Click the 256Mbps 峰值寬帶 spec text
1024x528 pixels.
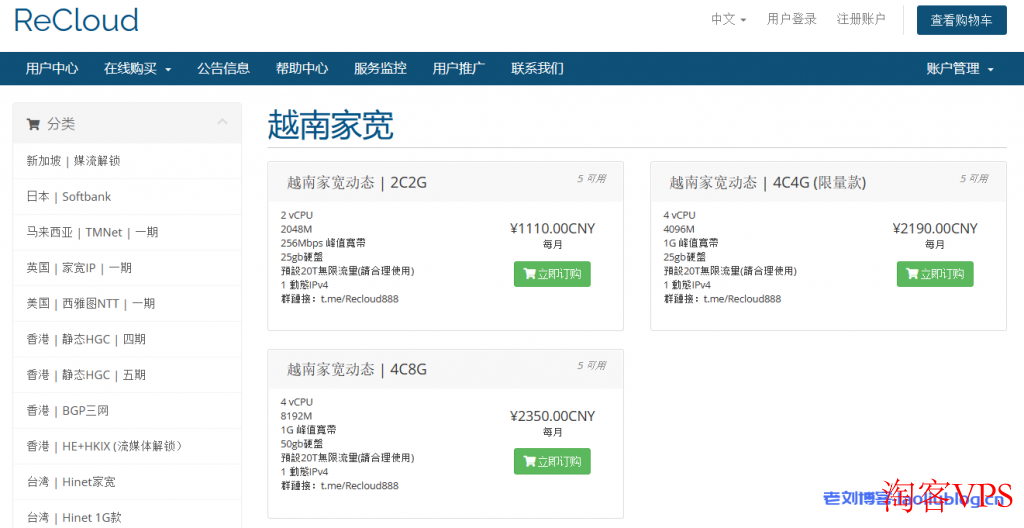323,243
